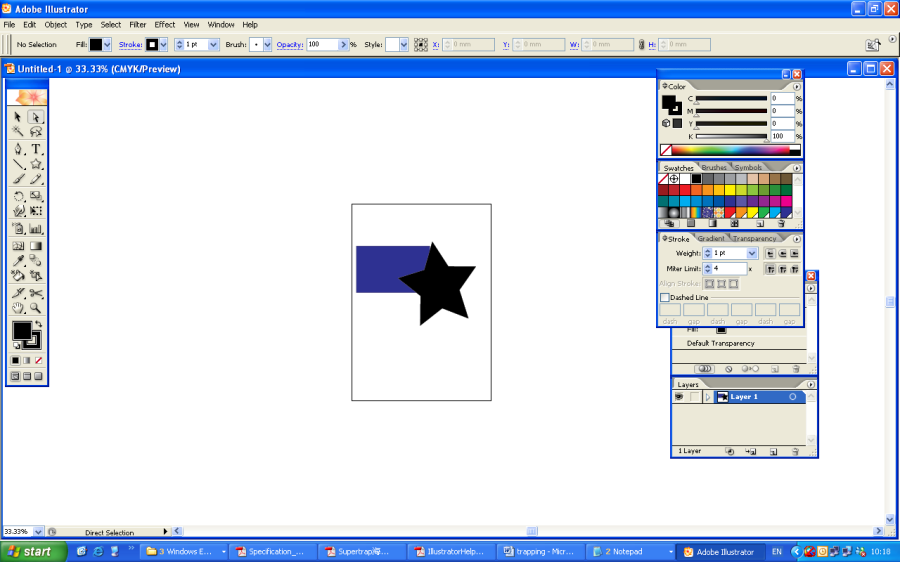The width and height of the screenshot is (900, 562).
Task: Toggle lock box for Layer 1
Action: pyautogui.click(x=694, y=397)
